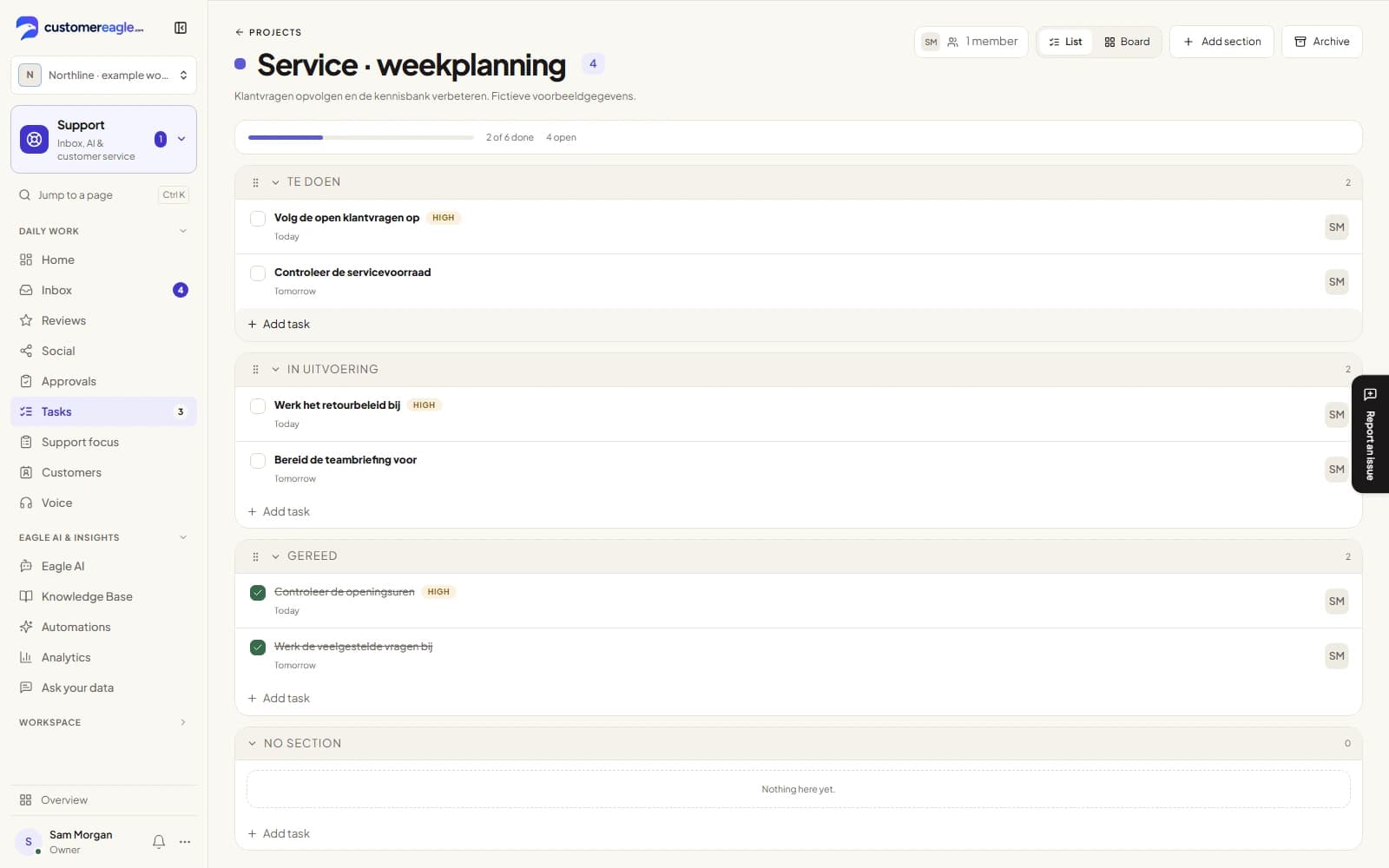The image size is (1389, 868).
Task: Open the Jump to a page search
Action: tap(103, 195)
